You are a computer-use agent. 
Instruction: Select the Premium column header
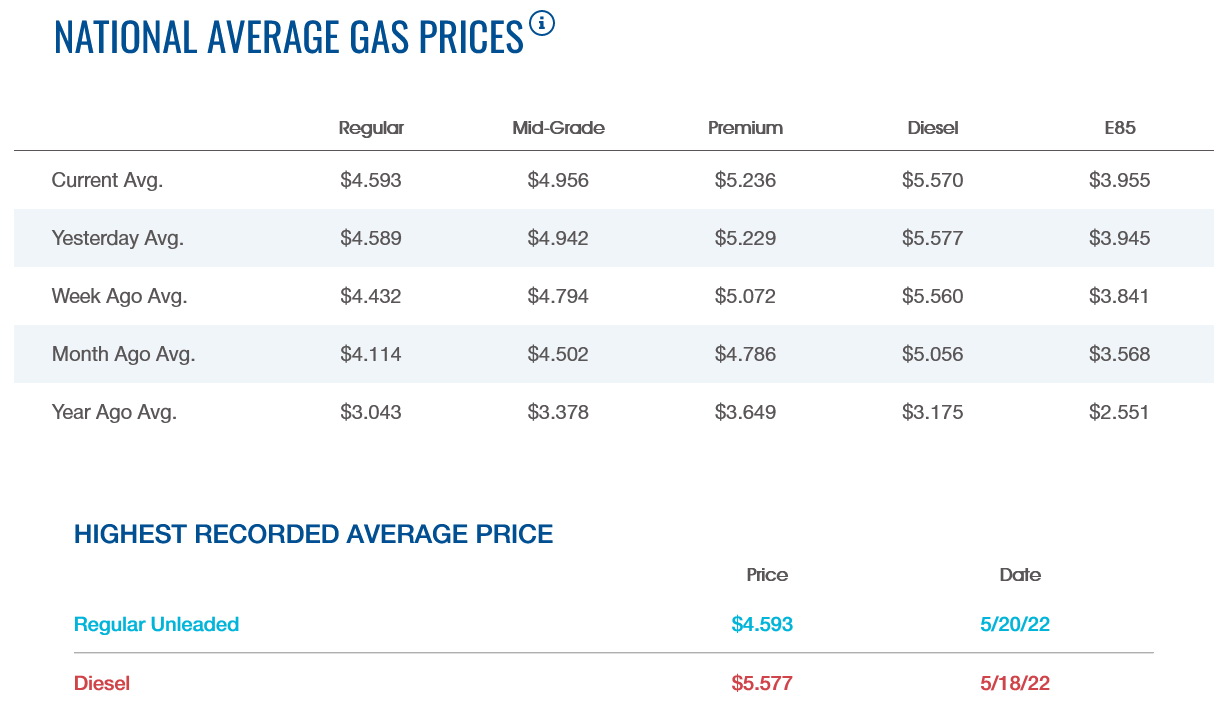point(745,128)
